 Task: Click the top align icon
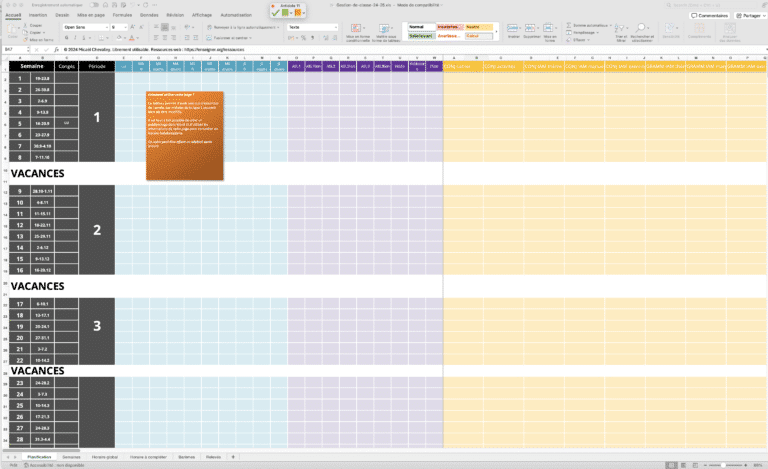156,27
